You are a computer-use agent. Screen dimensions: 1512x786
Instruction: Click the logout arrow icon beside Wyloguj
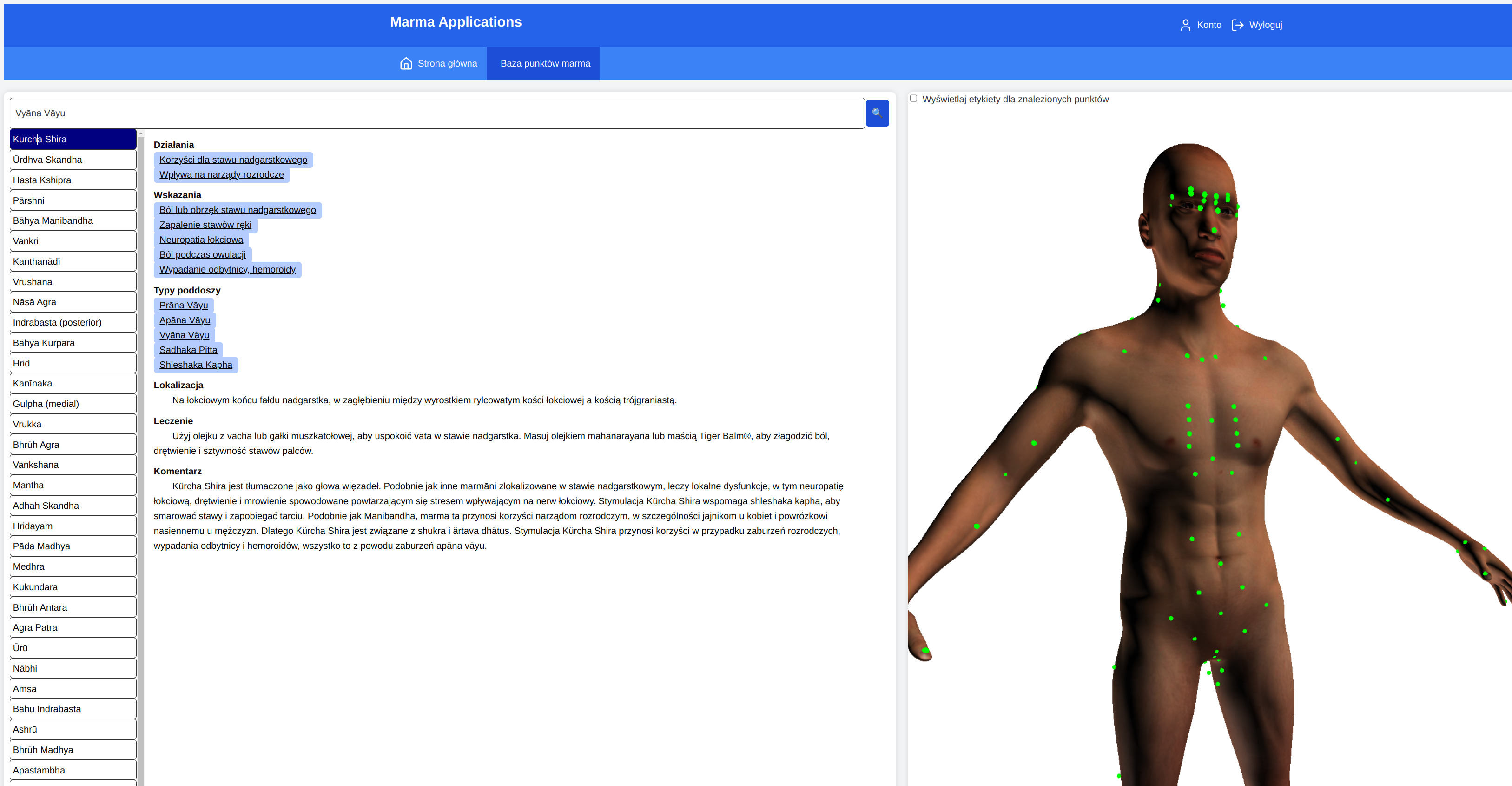[x=1237, y=25]
